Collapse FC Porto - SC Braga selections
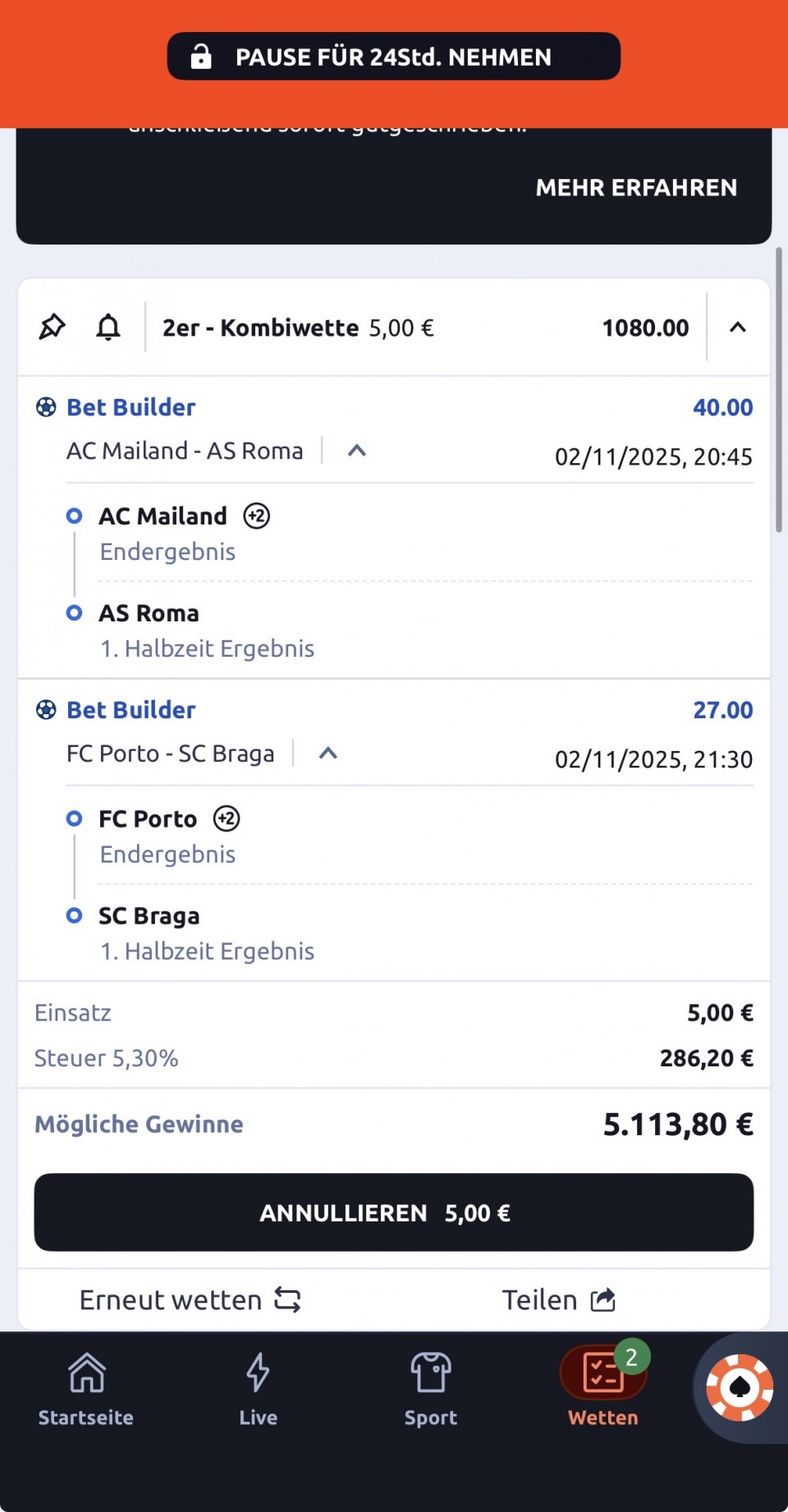The image size is (788, 1512). click(328, 754)
